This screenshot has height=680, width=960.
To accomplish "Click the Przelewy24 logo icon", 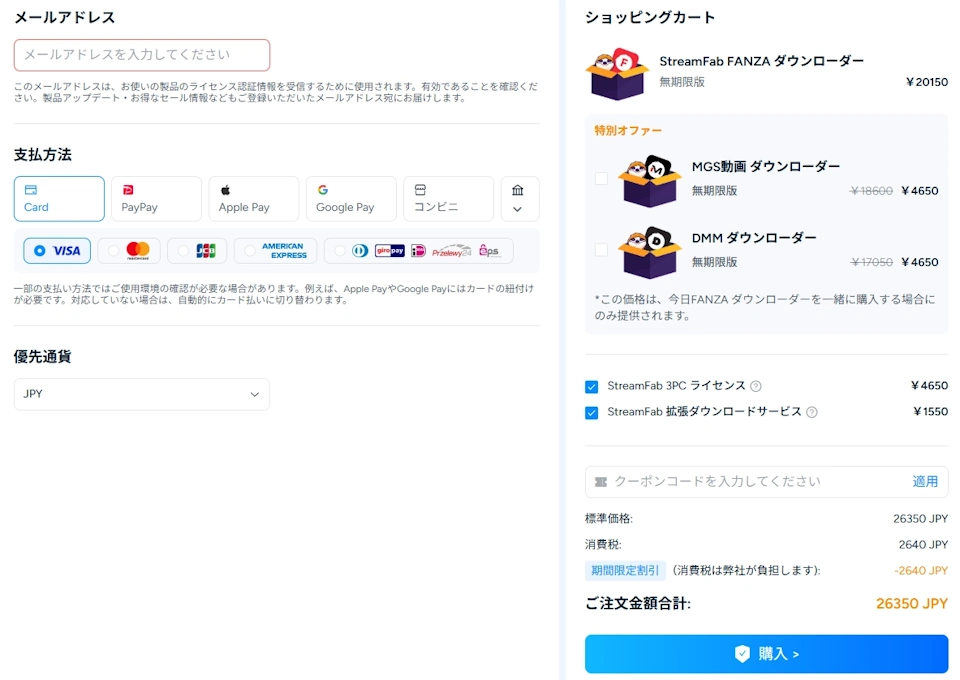I will pos(452,251).
